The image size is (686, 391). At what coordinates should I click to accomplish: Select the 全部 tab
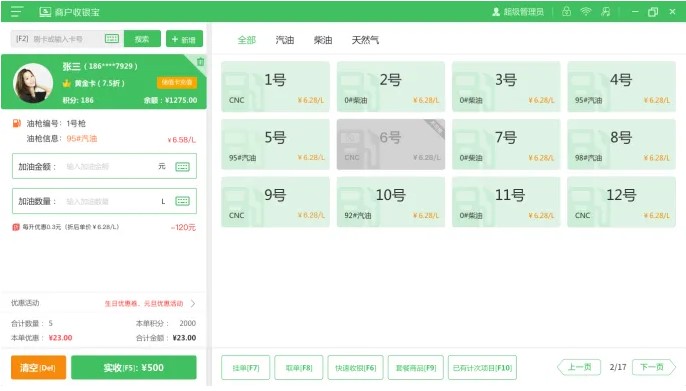[247, 40]
